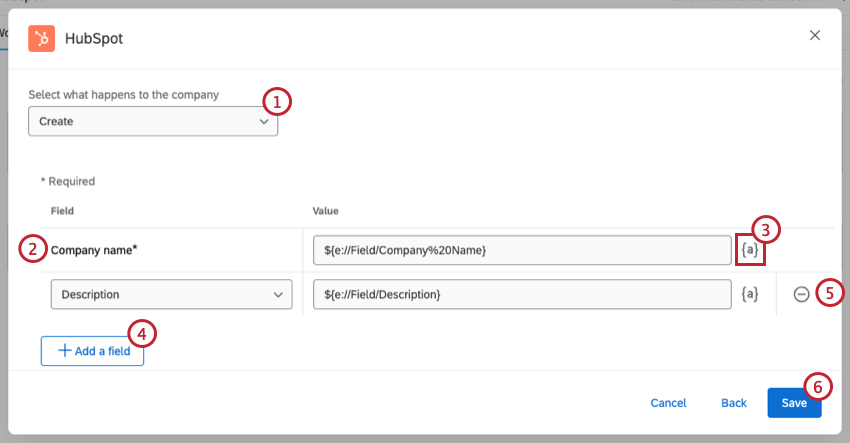Go Back to the previous step

point(734,403)
